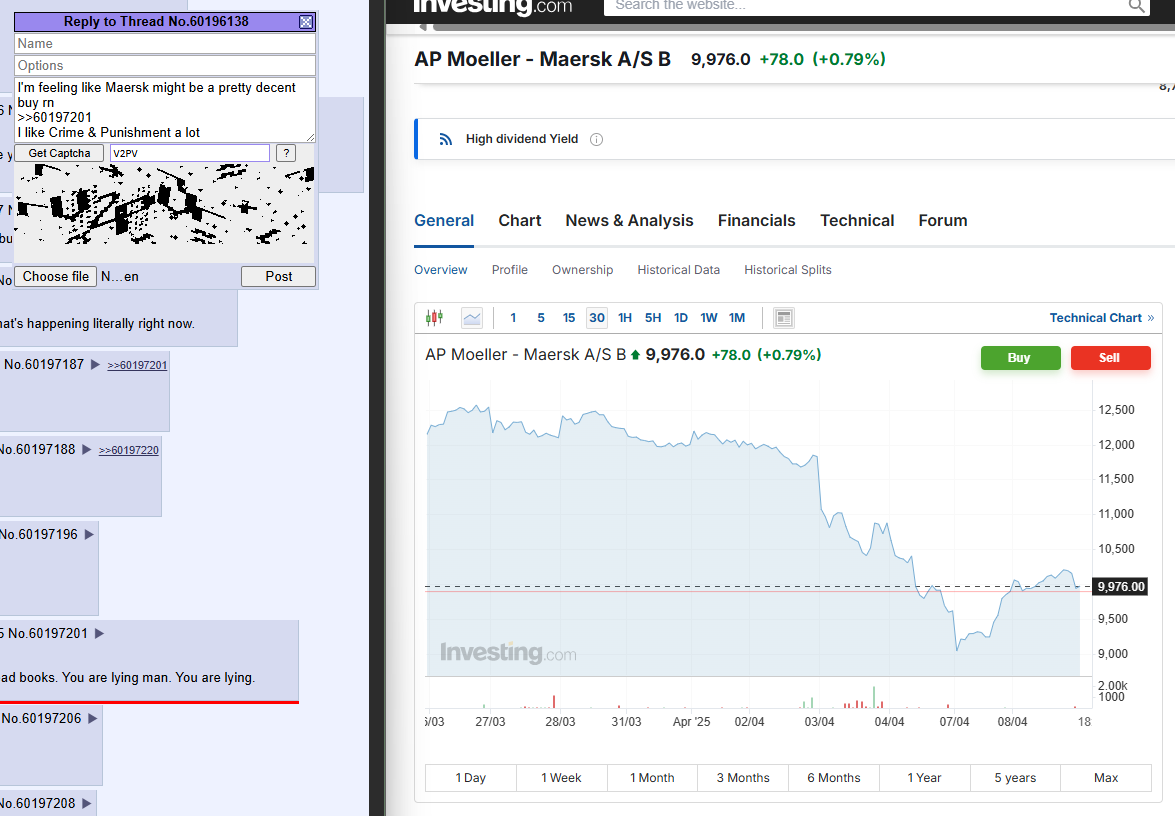
Task: Open post menu arrow for No.60197188
Action: [86, 450]
